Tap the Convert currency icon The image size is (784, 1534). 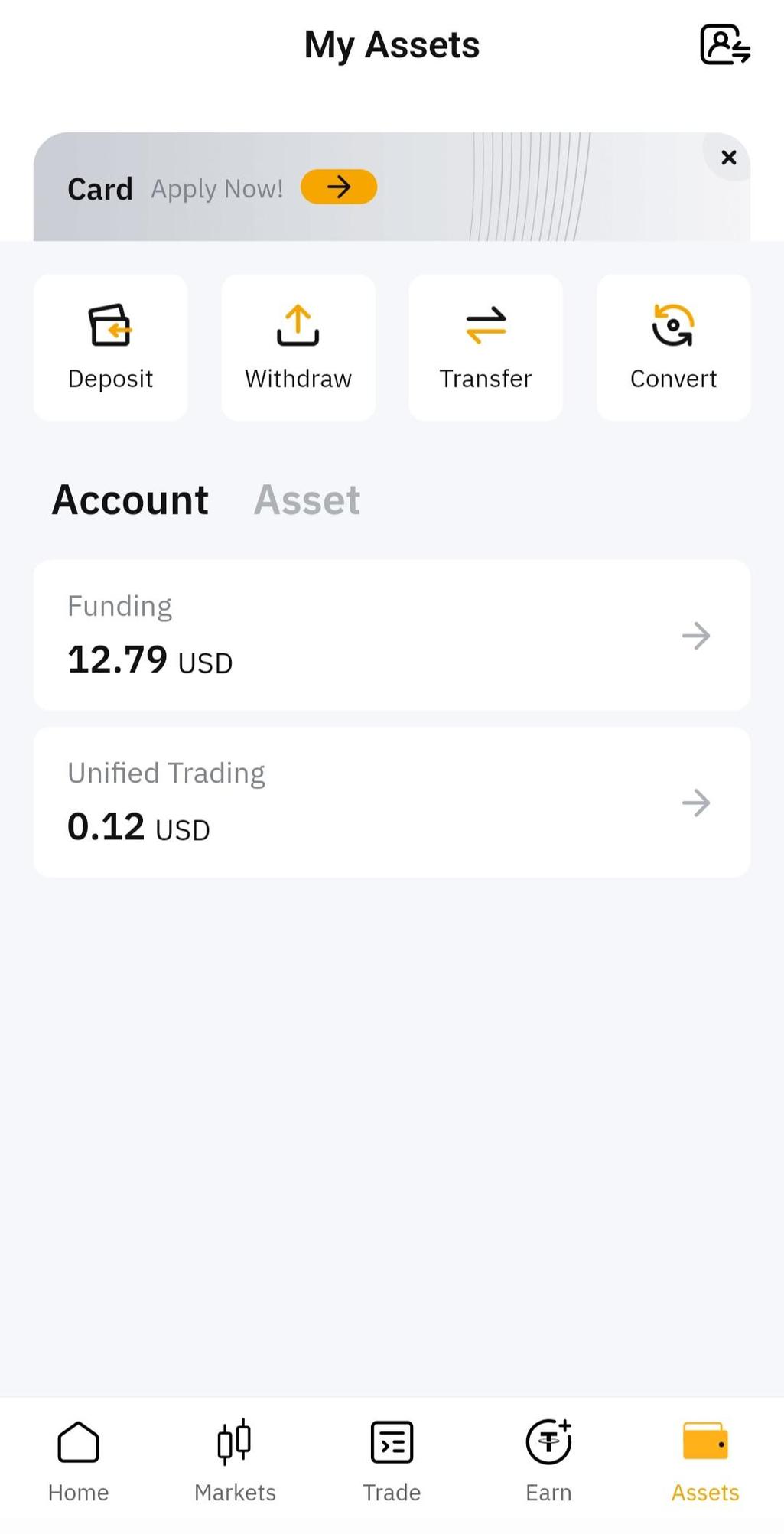[673, 325]
